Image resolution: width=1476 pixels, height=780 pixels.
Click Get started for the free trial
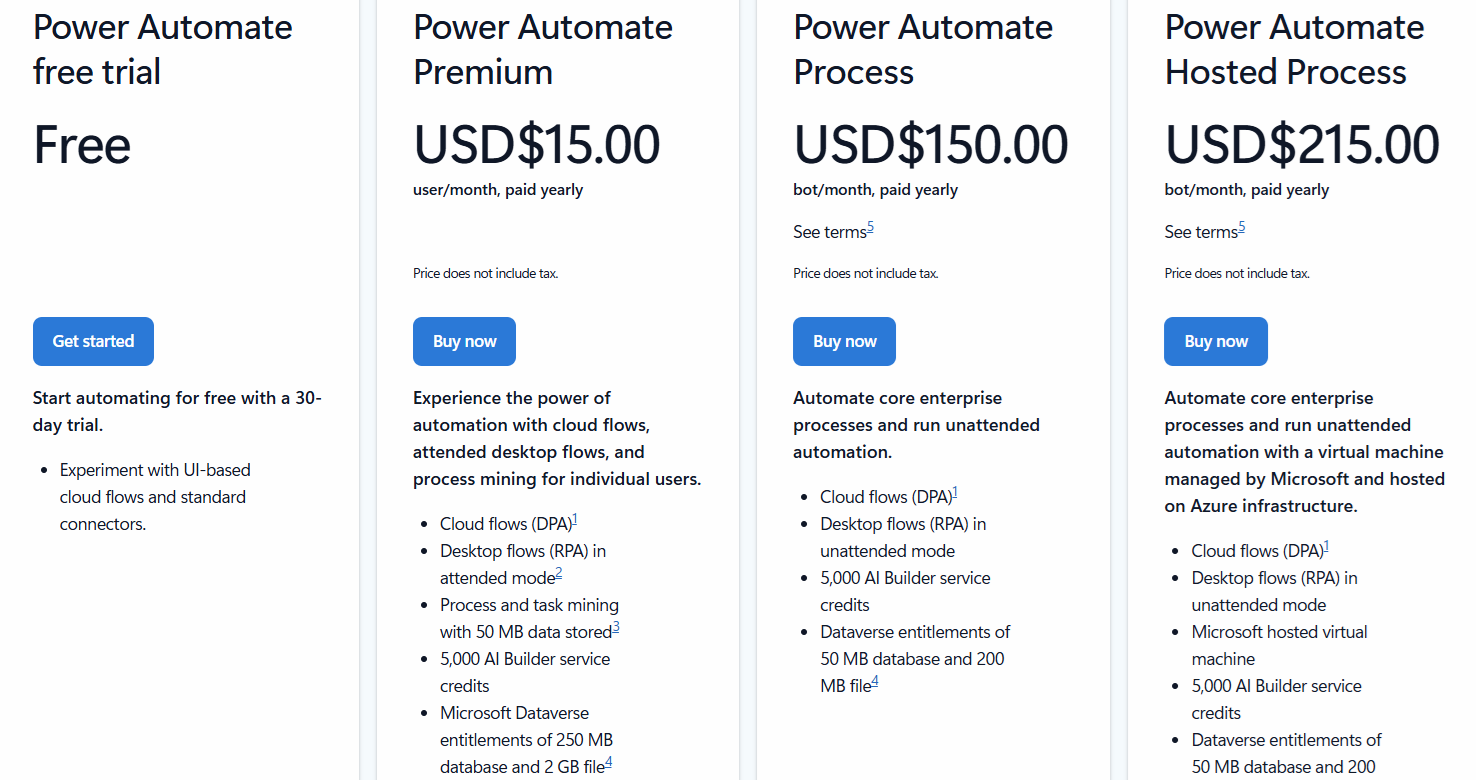pyautogui.click(x=92, y=341)
